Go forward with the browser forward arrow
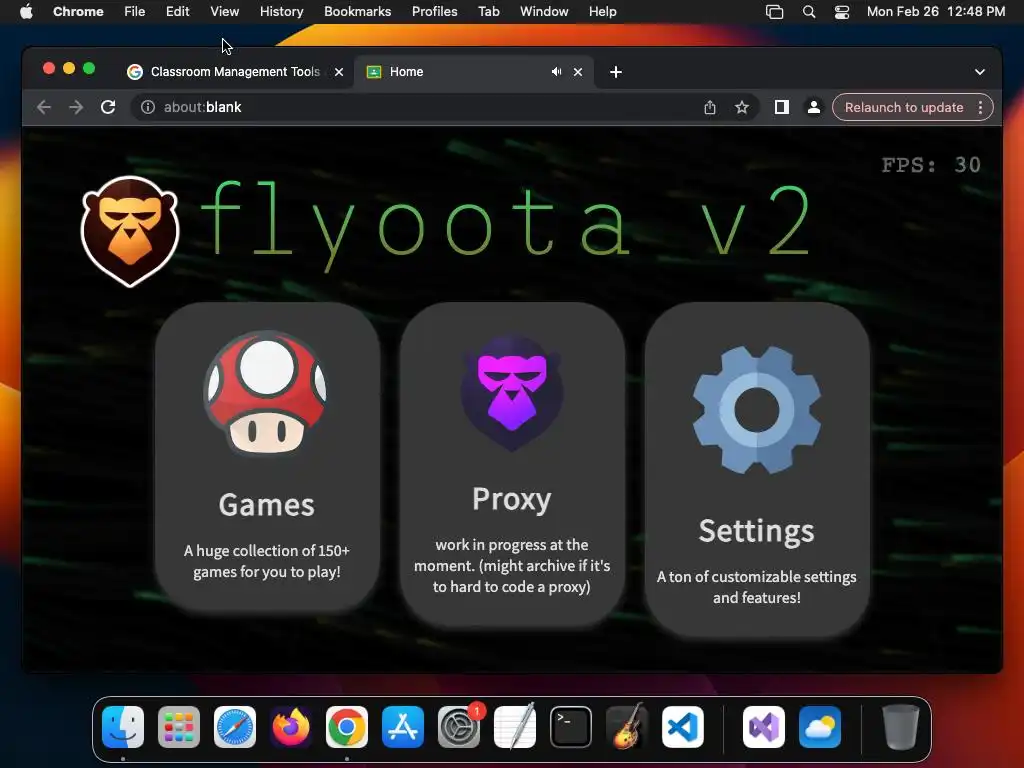Screen dimensions: 1024x768 point(76,107)
